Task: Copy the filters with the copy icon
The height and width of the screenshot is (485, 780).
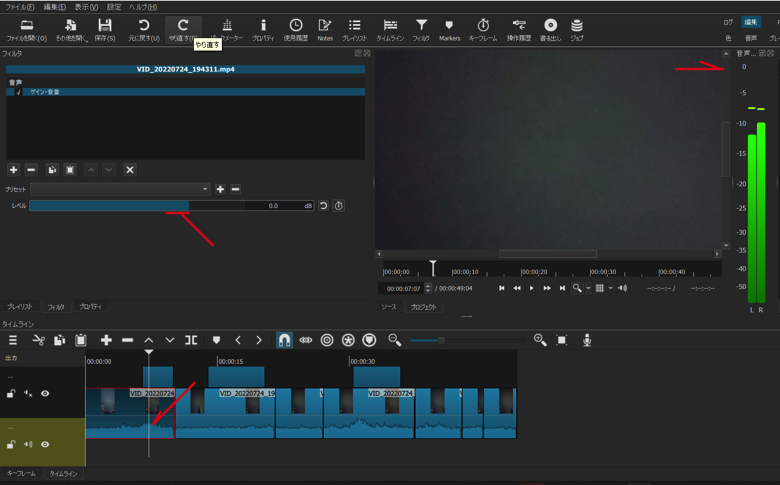Action: (x=52, y=170)
